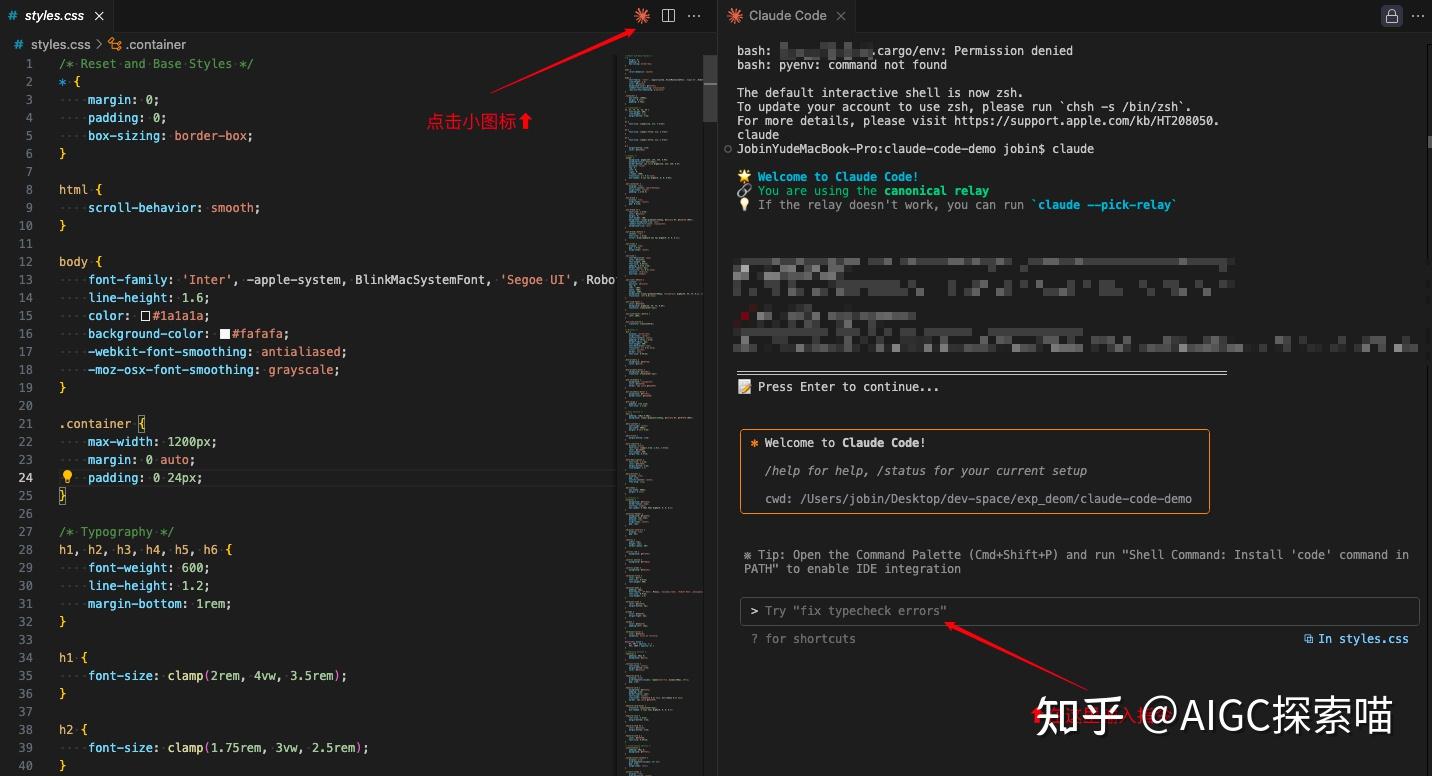Screen dimensions: 1432x776
Task: Click the editor vertical scrollbar thumb
Action: pyautogui.click(x=710, y=87)
